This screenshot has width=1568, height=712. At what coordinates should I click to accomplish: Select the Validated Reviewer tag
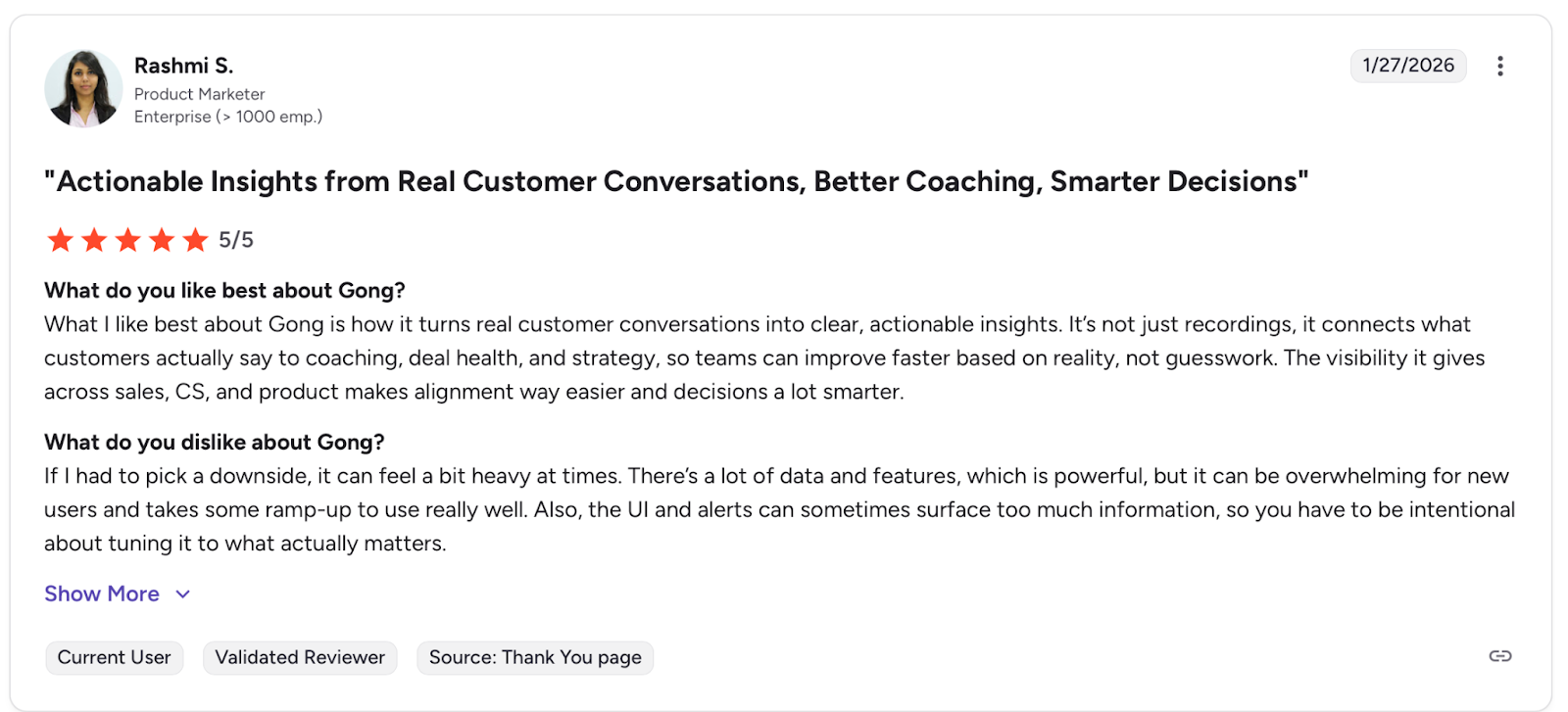click(x=300, y=657)
